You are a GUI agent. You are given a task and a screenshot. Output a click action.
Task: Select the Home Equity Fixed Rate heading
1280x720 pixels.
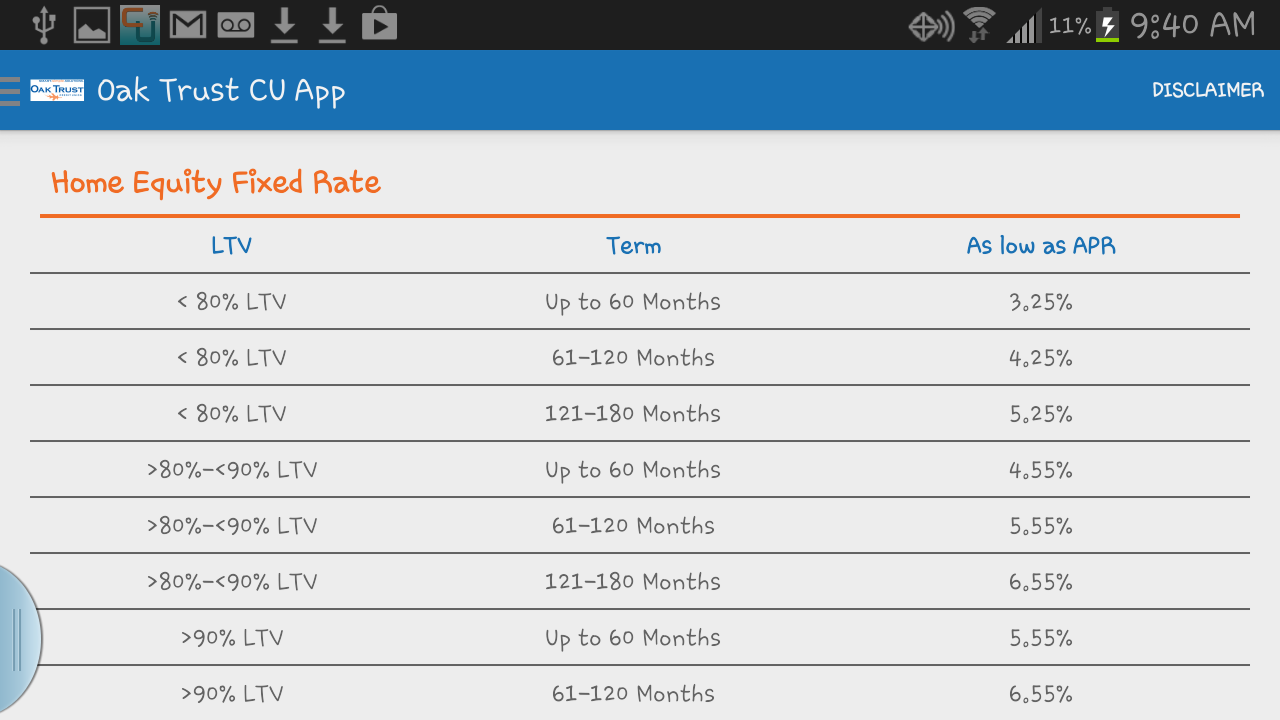point(216,183)
